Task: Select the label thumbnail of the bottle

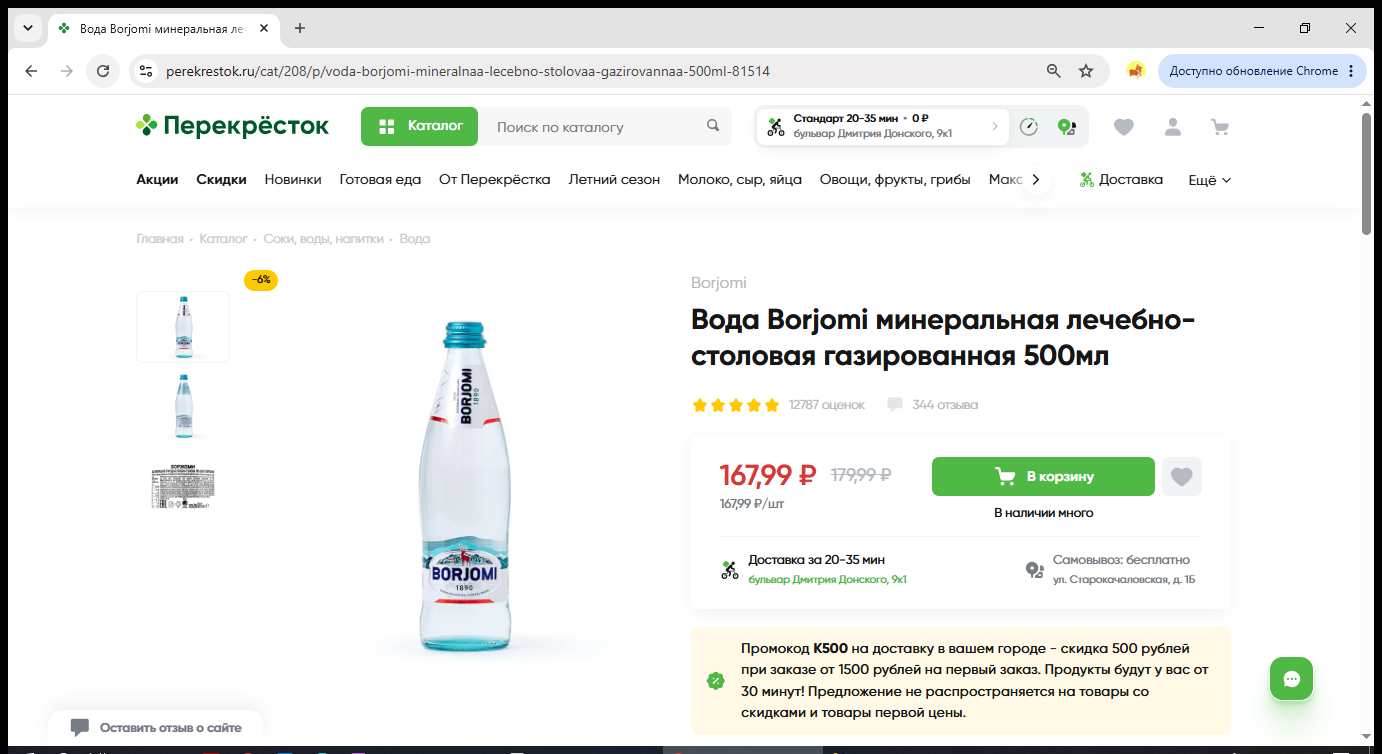Action: coord(183,488)
